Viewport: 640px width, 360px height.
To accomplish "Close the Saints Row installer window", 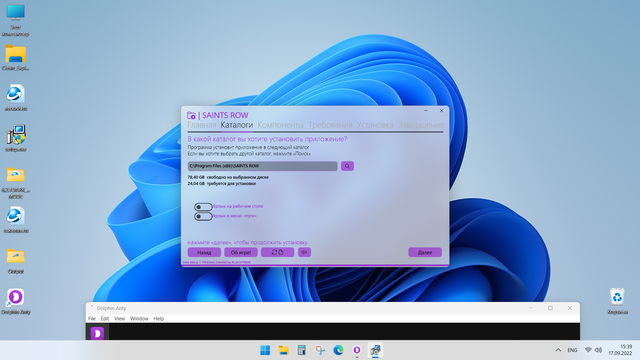I will tap(441, 111).
